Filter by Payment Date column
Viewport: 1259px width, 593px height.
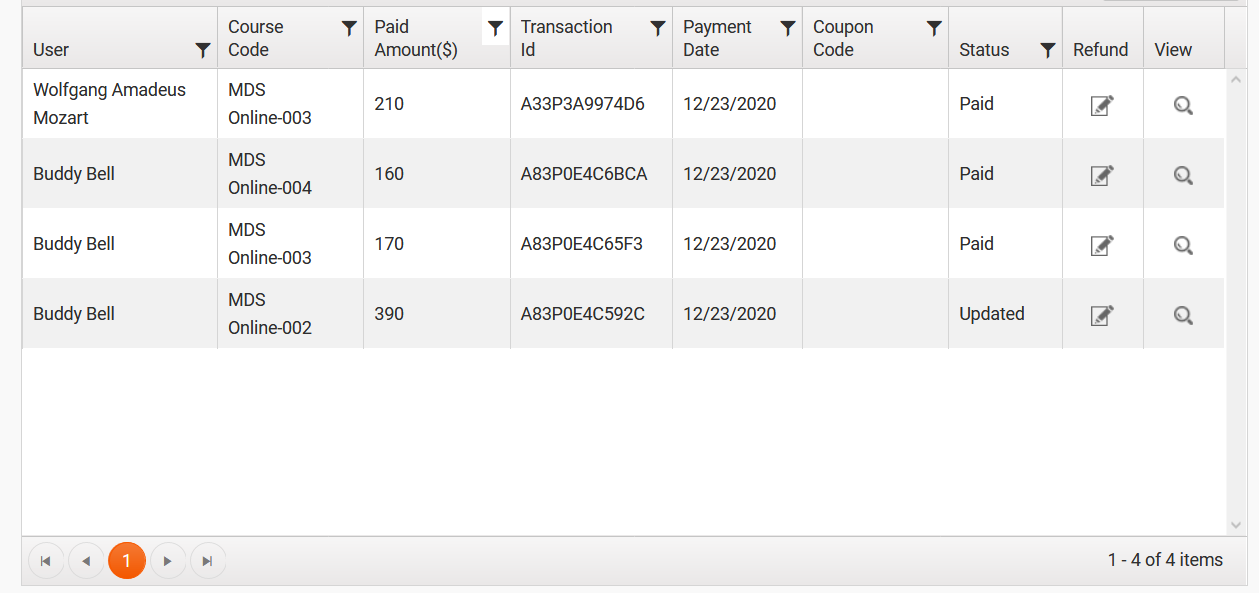click(787, 28)
